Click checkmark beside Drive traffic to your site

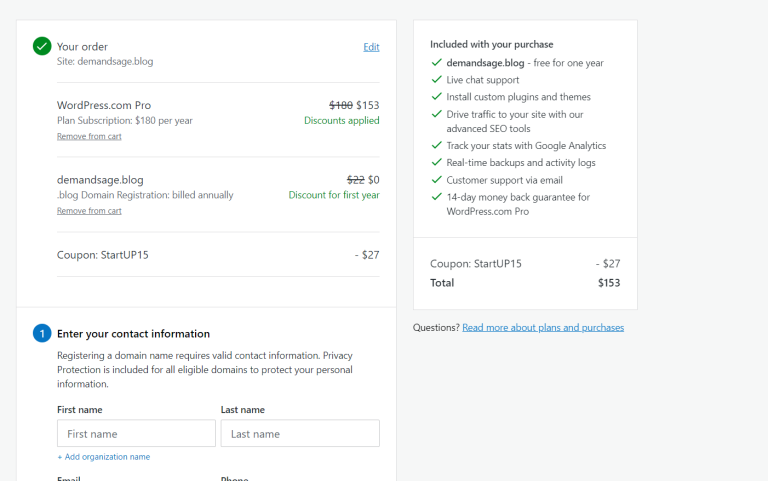(436, 114)
